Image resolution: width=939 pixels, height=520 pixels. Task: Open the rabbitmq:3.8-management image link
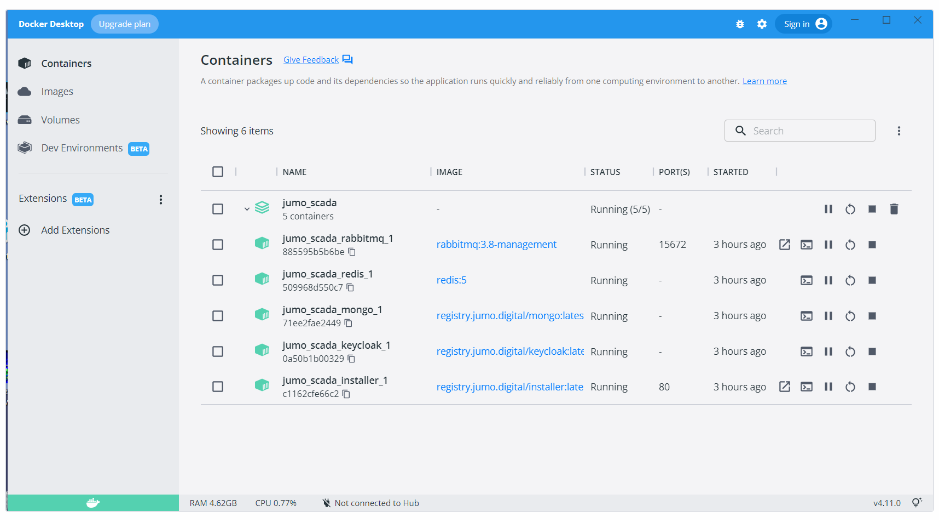pyautogui.click(x=496, y=245)
